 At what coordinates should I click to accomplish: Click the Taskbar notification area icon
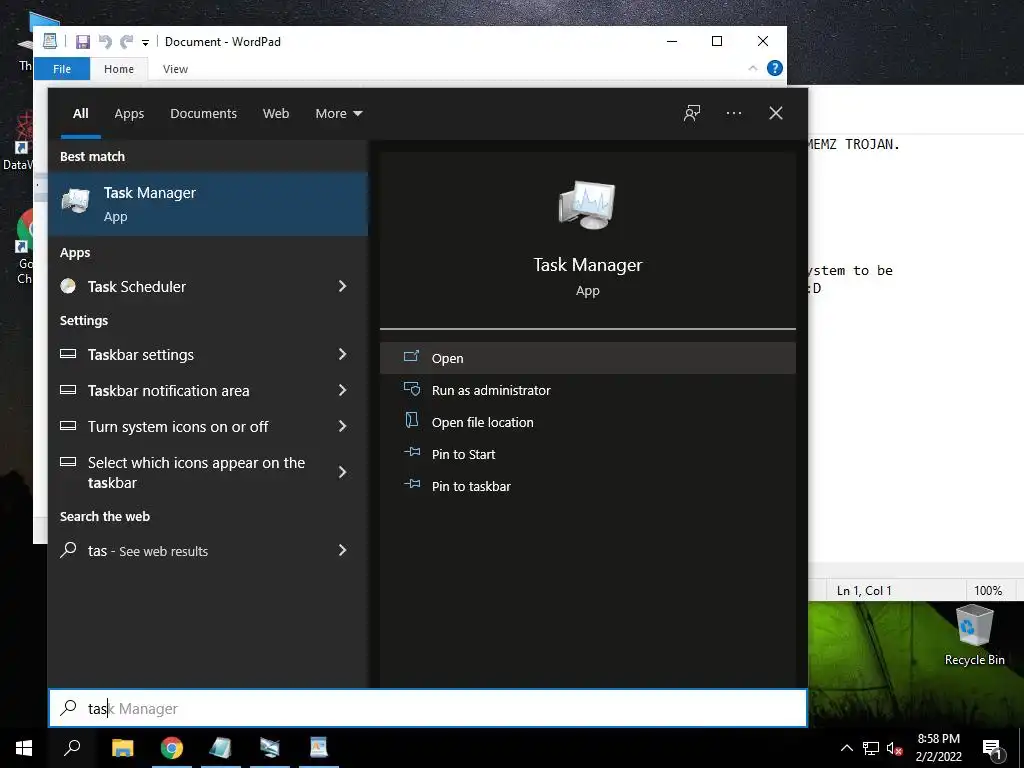tap(68, 390)
